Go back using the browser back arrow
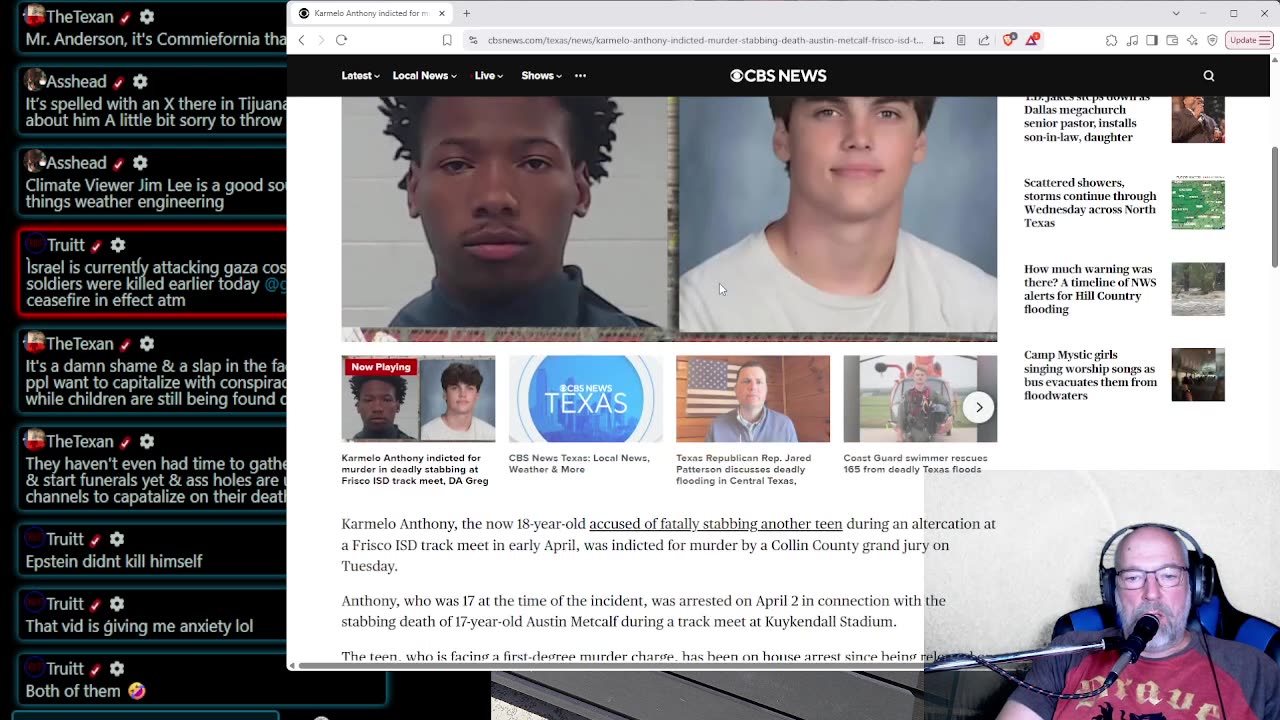This screenshot has height=720, width=1280. tap(301, 40)
